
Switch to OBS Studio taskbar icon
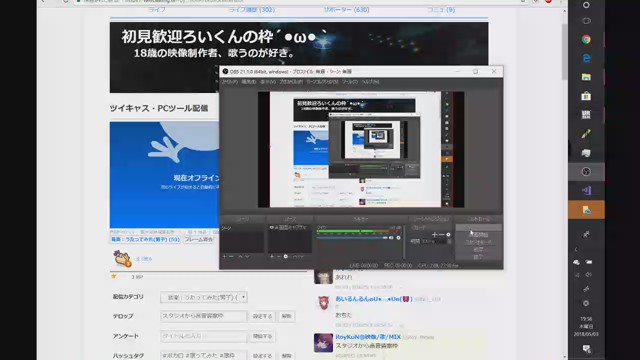586,172
